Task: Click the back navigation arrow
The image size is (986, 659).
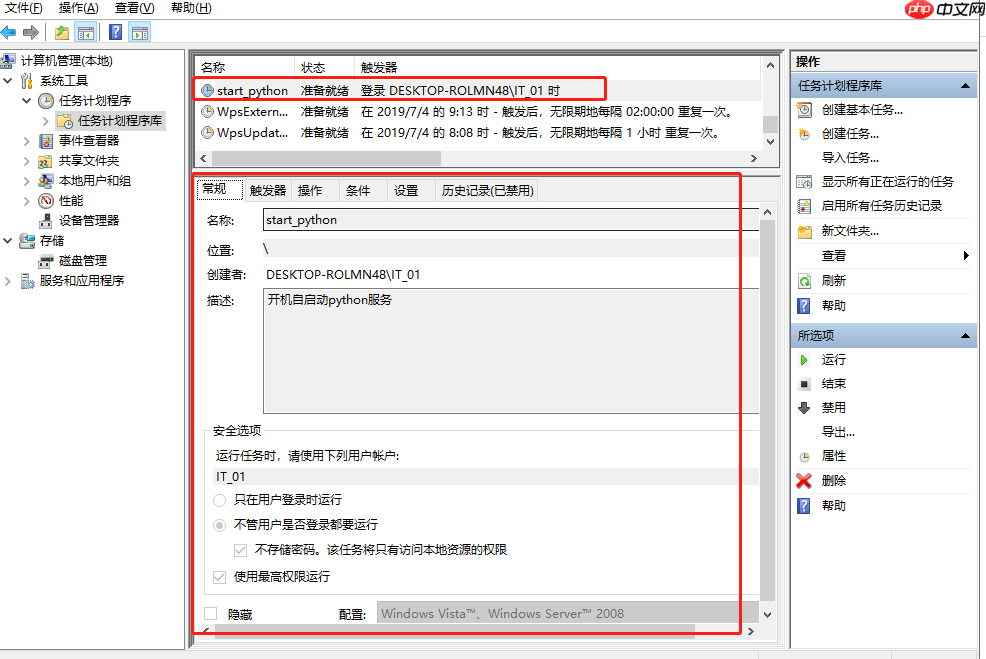Action: point(10,31)
